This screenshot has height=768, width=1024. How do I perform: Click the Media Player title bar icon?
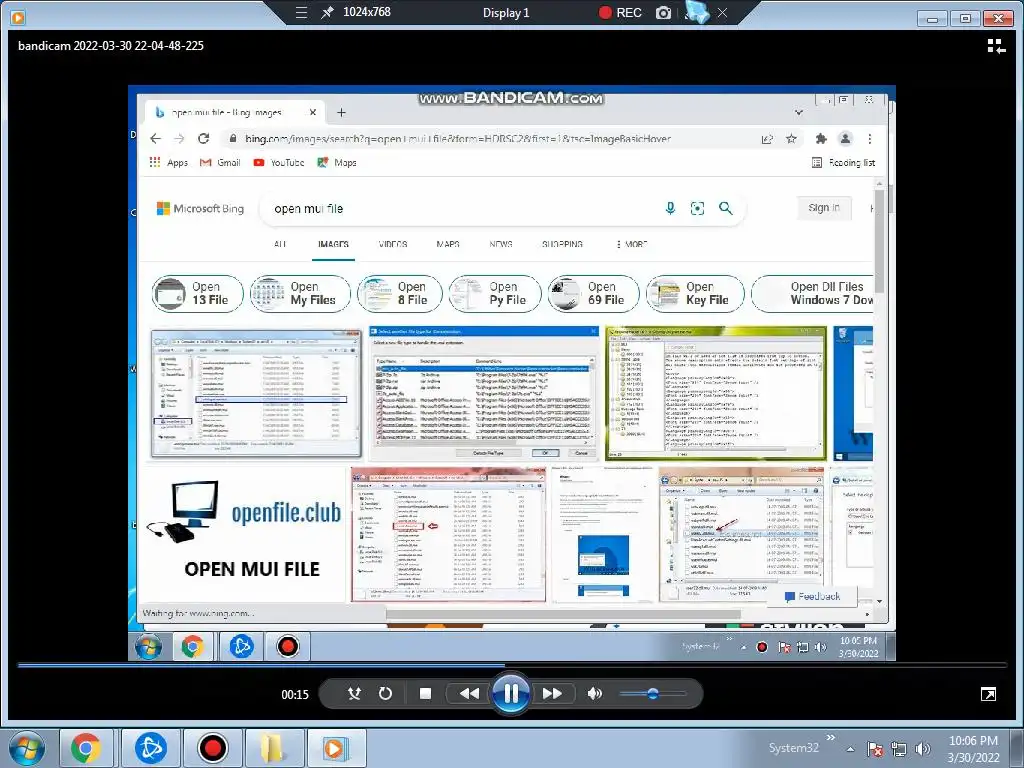18,17
